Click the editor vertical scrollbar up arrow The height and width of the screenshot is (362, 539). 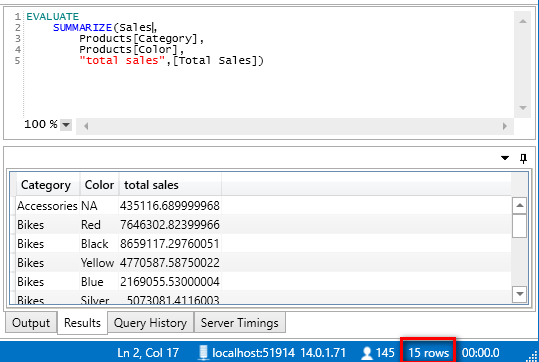tap(523, 21)
